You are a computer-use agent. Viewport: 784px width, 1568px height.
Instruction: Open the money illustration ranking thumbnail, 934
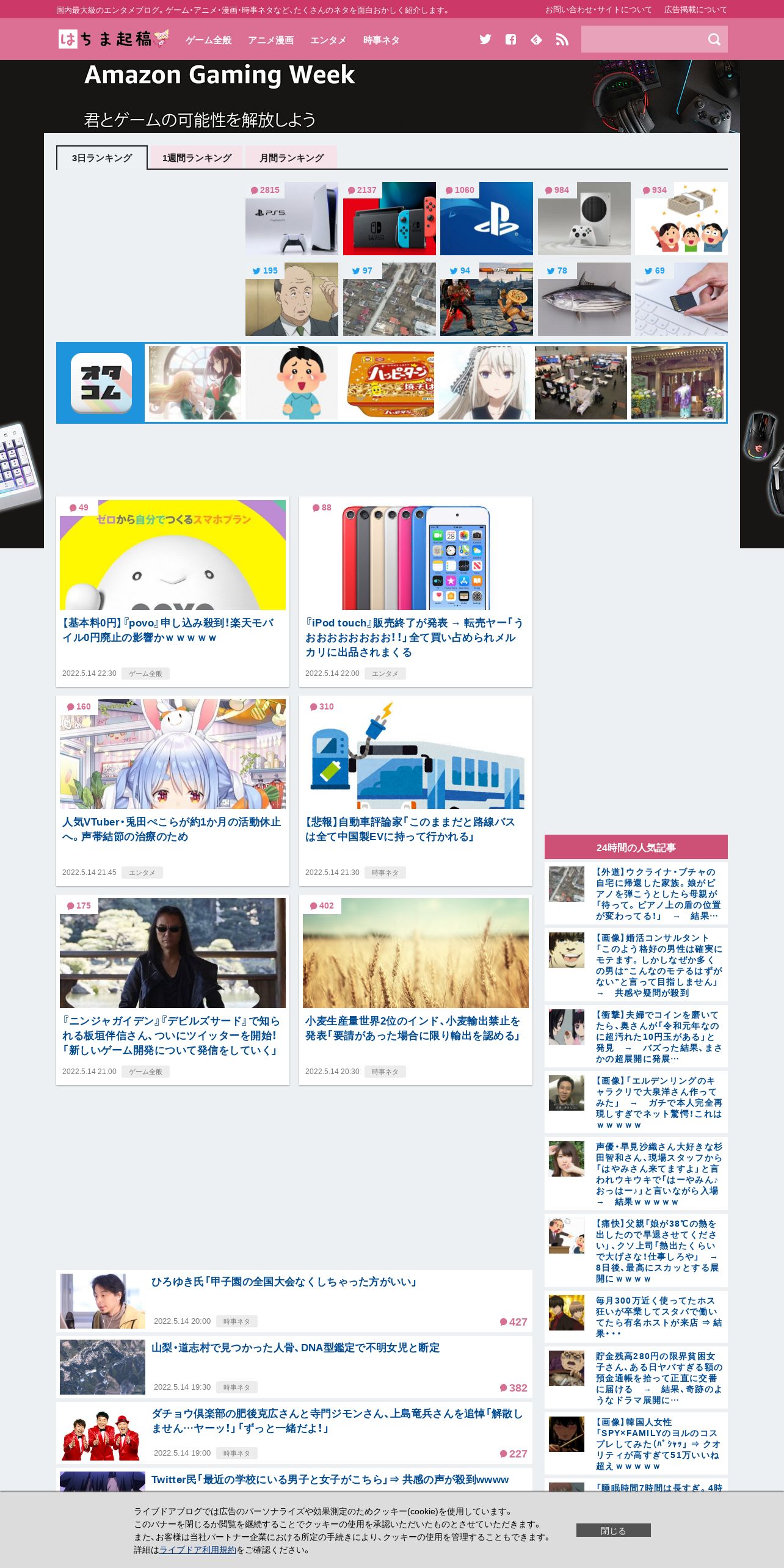click(681, 219)
